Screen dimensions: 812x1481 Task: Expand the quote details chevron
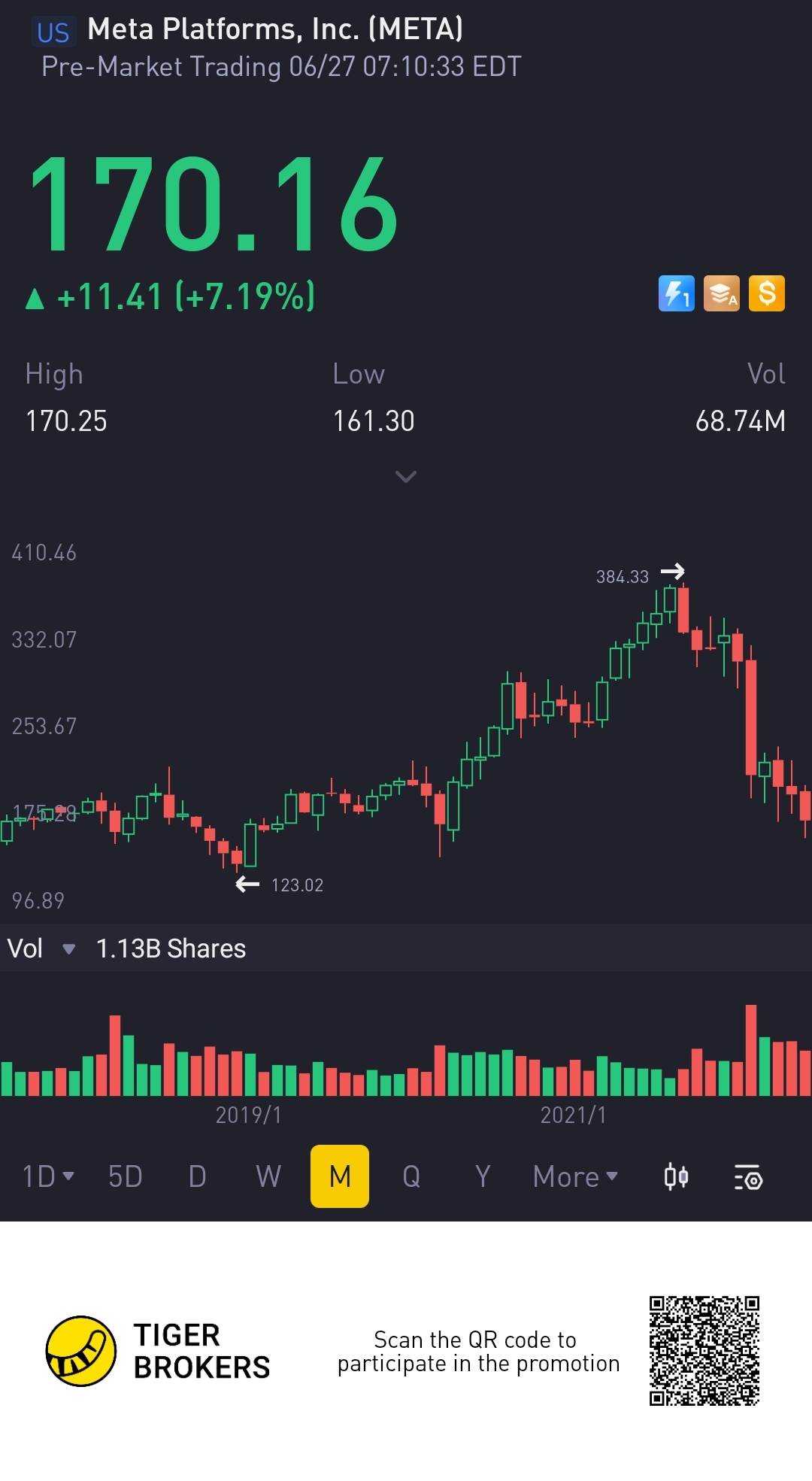click(406, 476)
